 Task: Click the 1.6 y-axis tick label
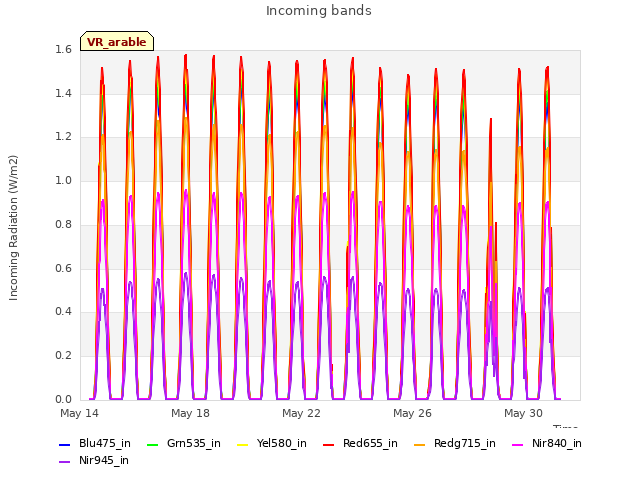pyautogui.click(x=63, y=50)
